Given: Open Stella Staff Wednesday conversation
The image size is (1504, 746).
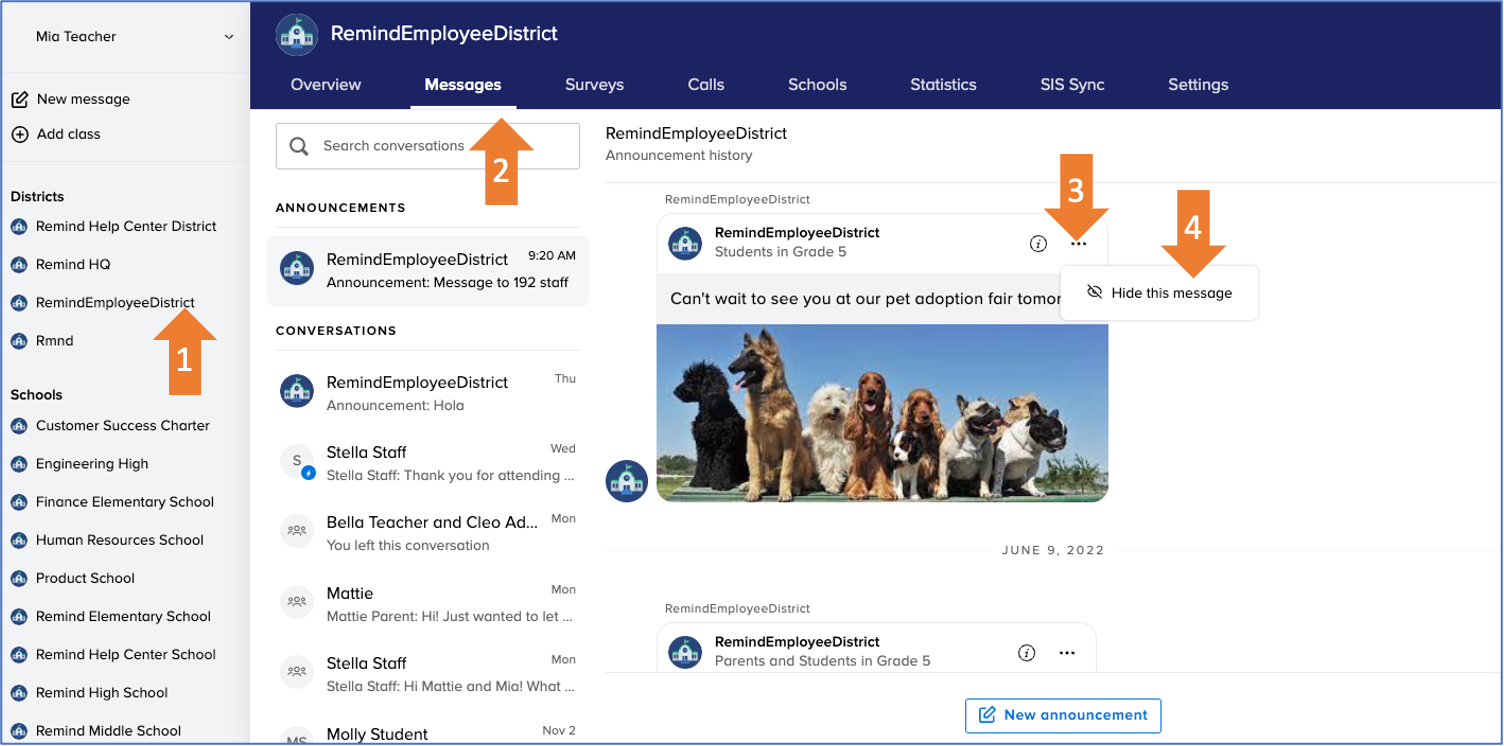Looking at the screenshot, I should coord(428,463).
